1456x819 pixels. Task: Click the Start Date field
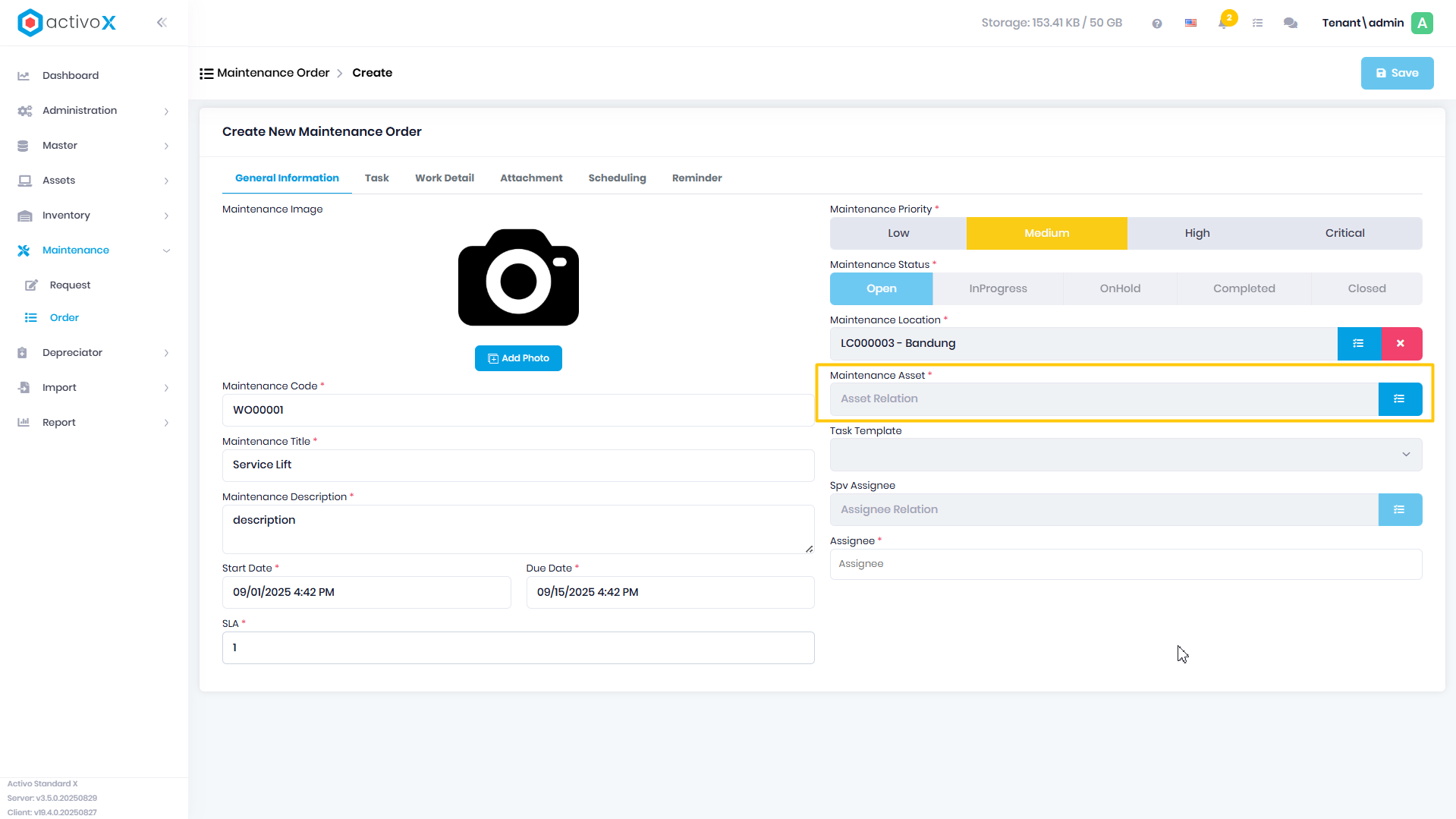(x=366, y=593)
